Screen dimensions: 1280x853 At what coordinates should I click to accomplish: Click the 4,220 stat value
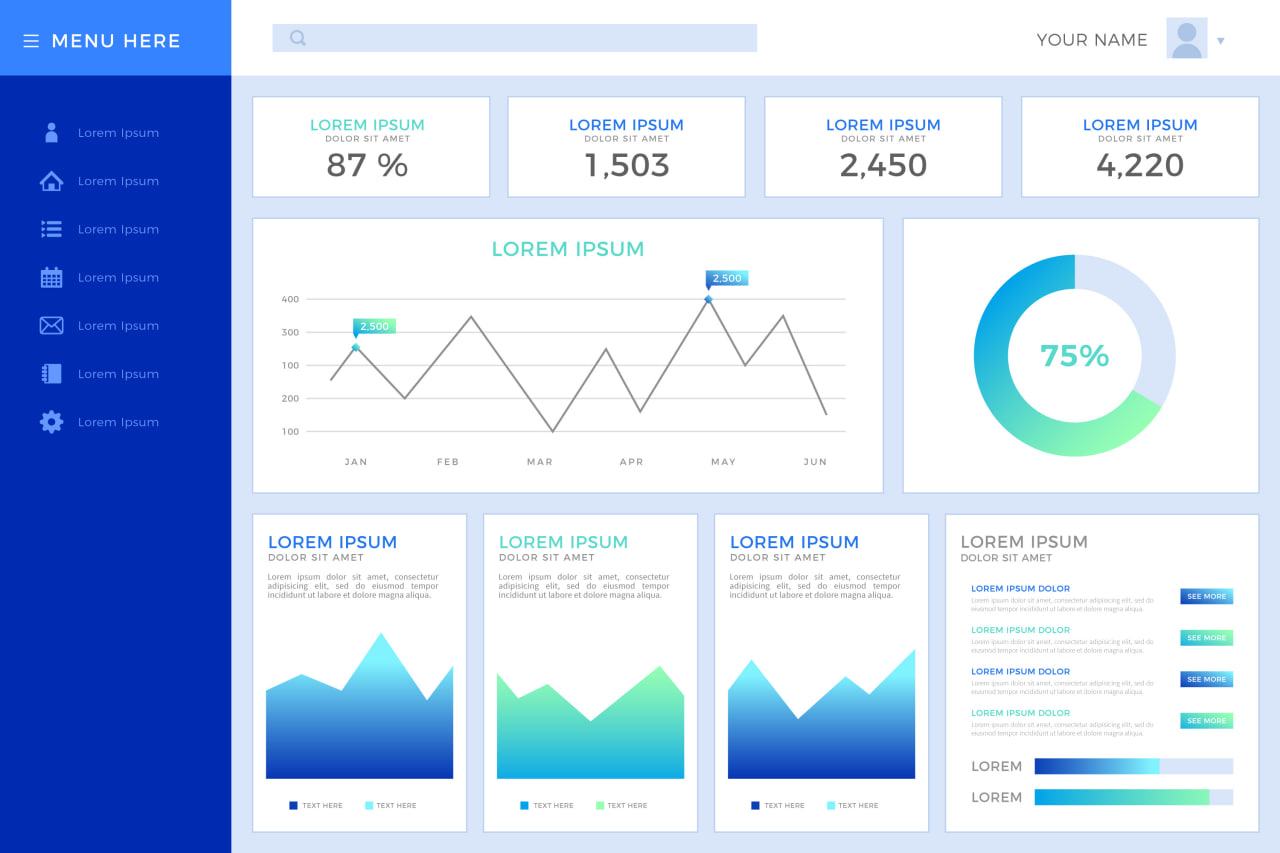(x=1140, y=165)
